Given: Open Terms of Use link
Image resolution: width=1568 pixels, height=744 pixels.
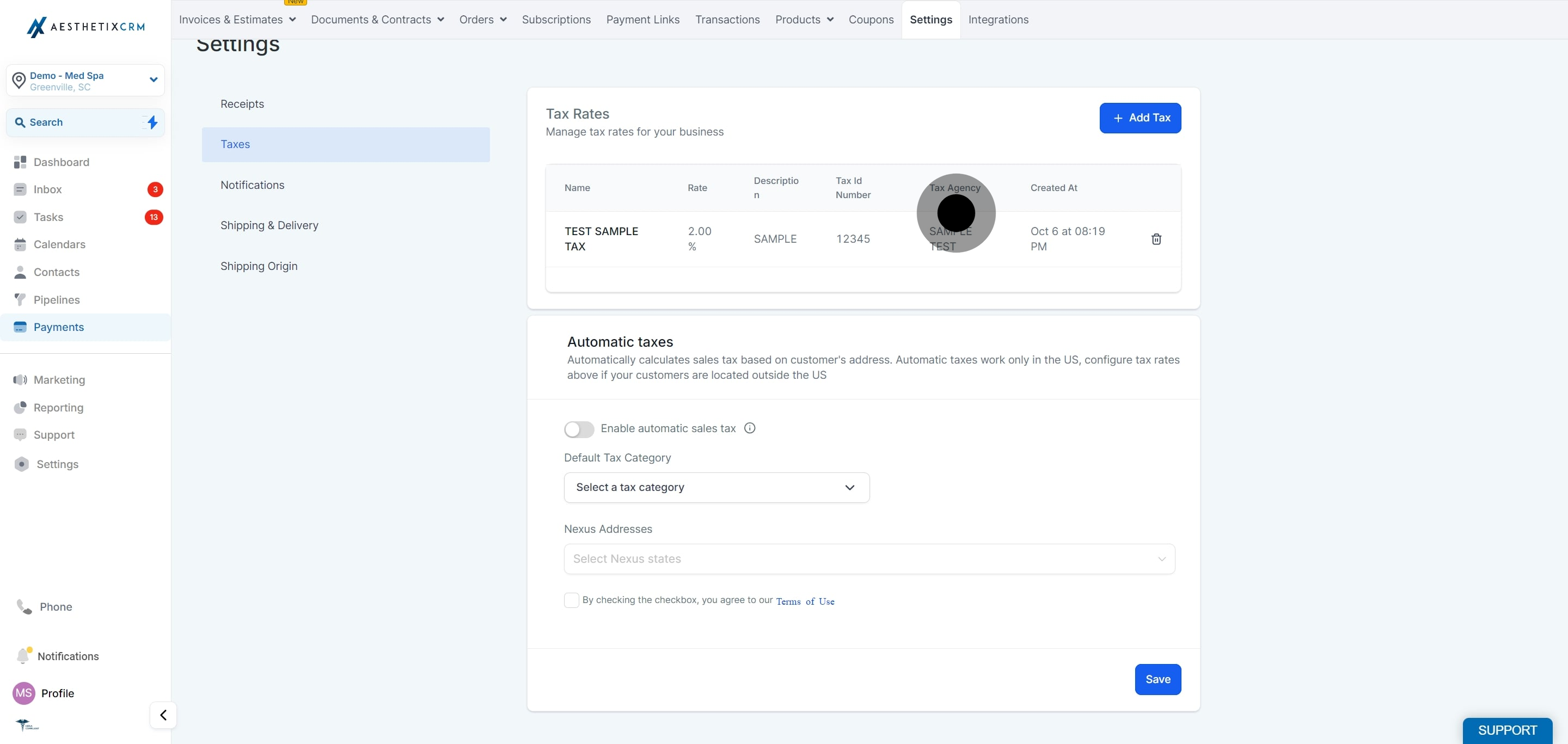Looking at the screenshot, I should 805,601.
